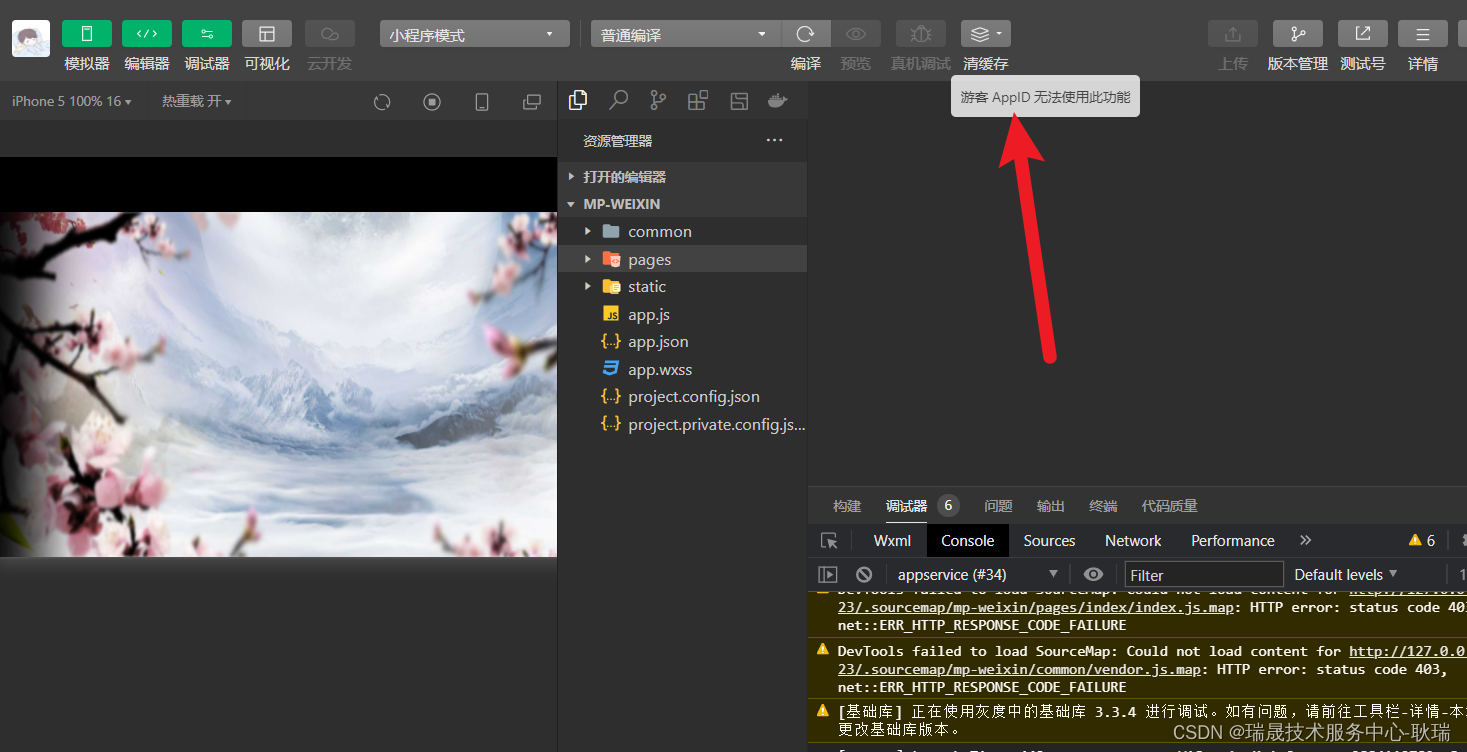
Task: Open the 普通编译 compile mode dropdown
Action: pos(686,34)
